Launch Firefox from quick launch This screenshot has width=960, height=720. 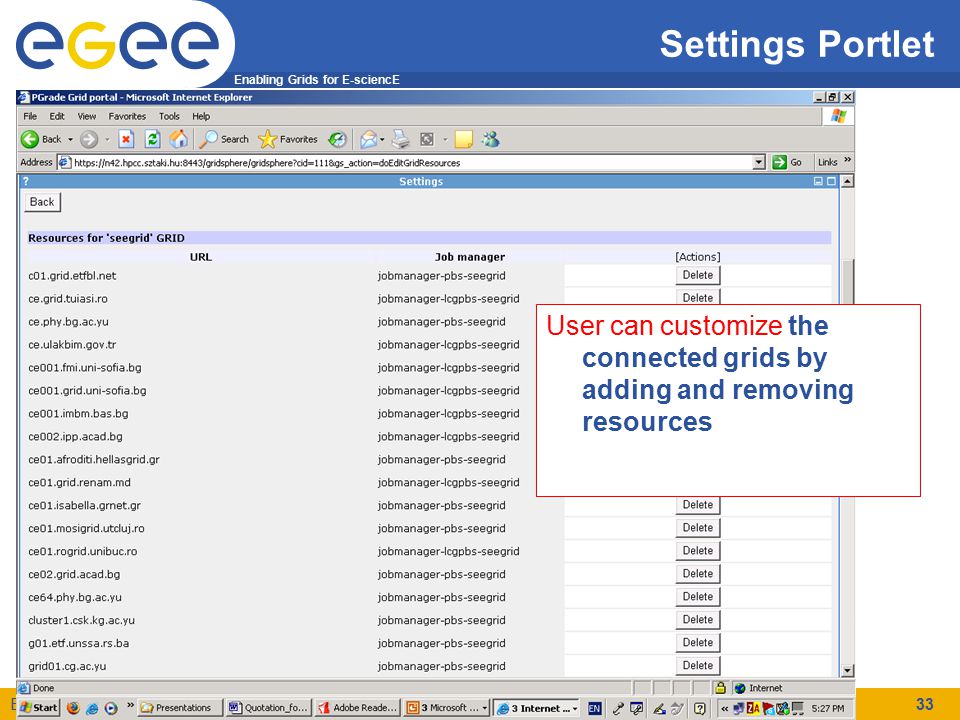(x=73, y=708)
